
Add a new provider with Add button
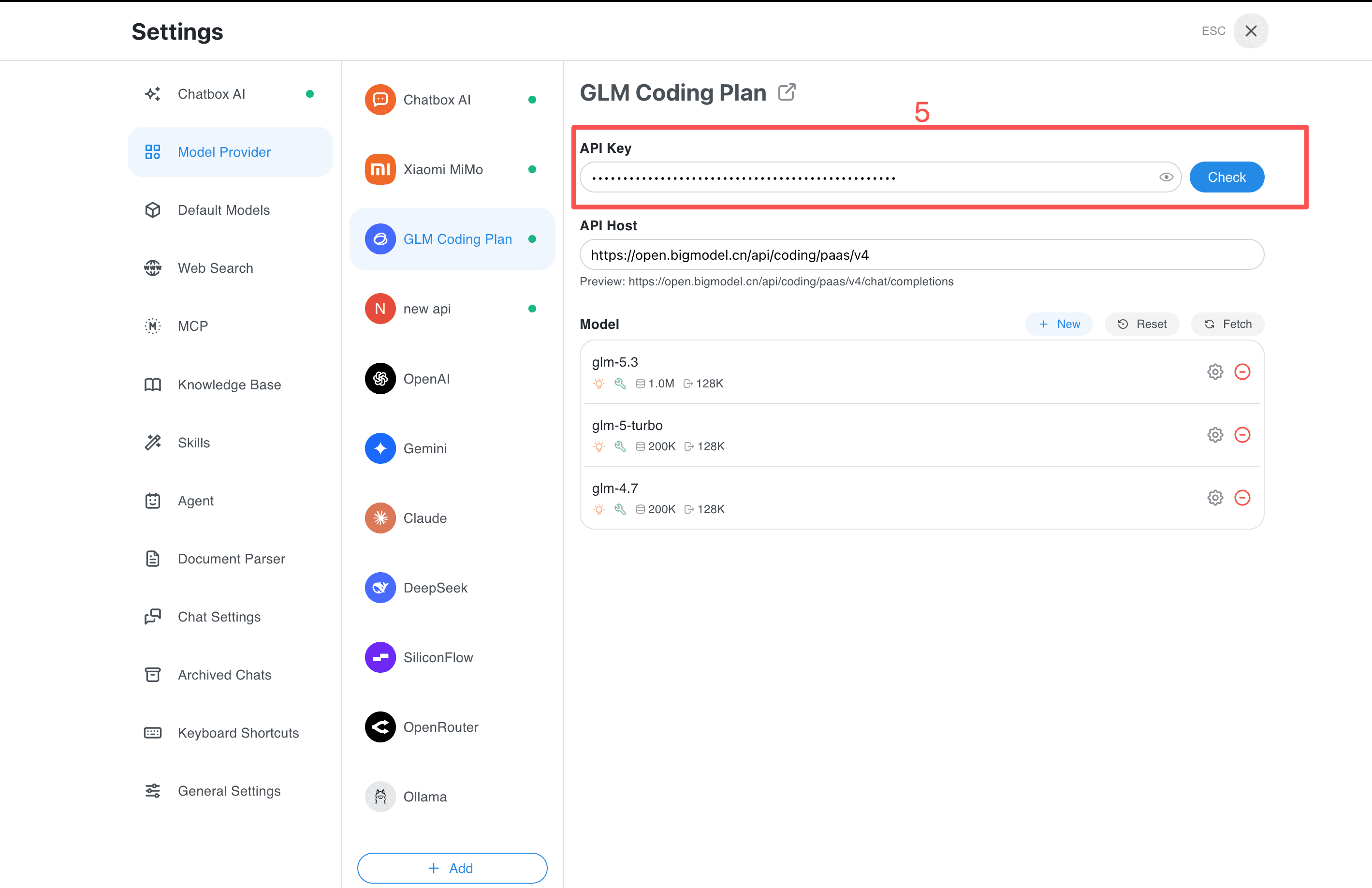coord(452,868)
